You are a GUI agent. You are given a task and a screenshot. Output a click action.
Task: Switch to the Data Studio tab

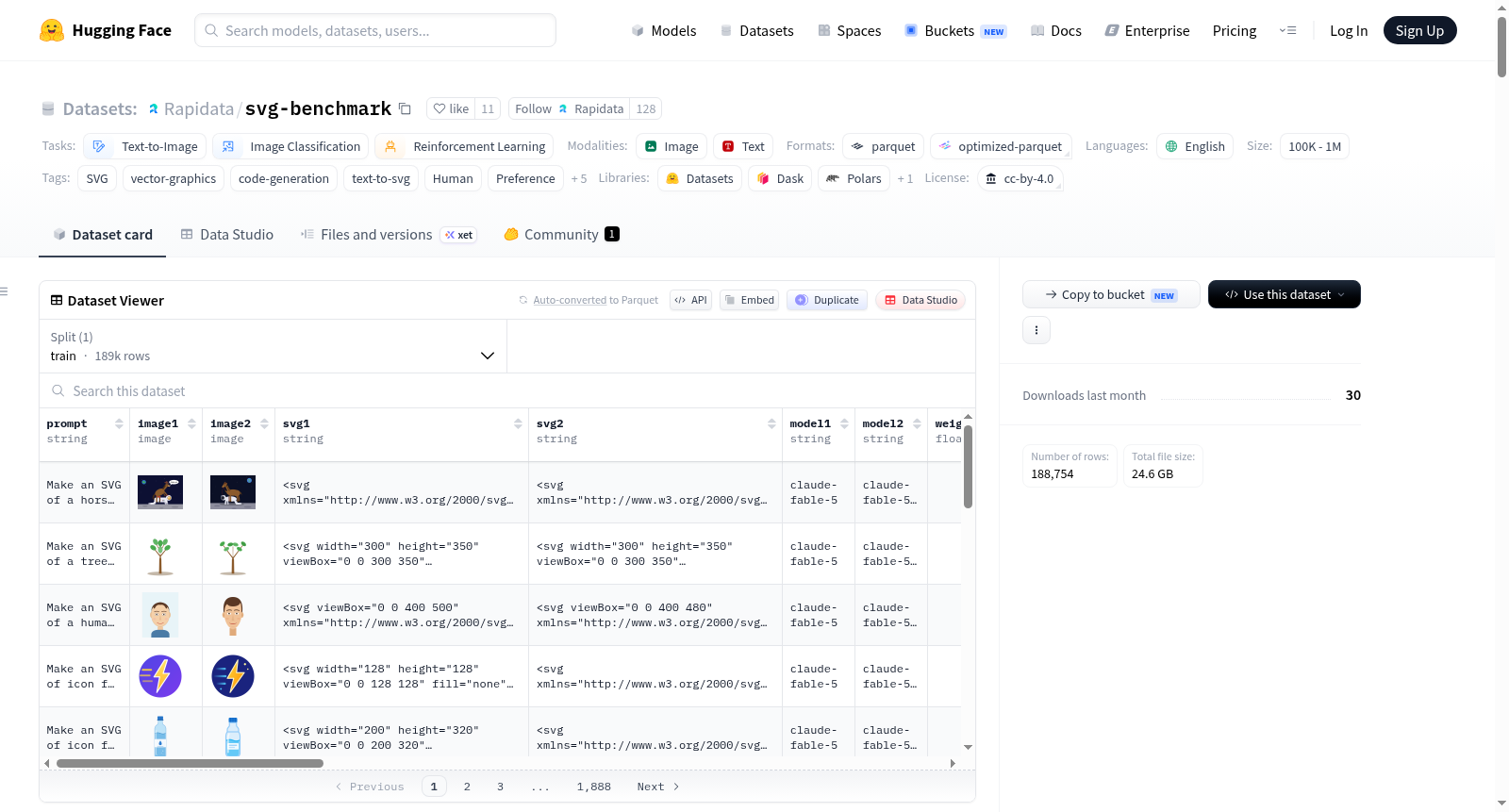tap(227, 234)
